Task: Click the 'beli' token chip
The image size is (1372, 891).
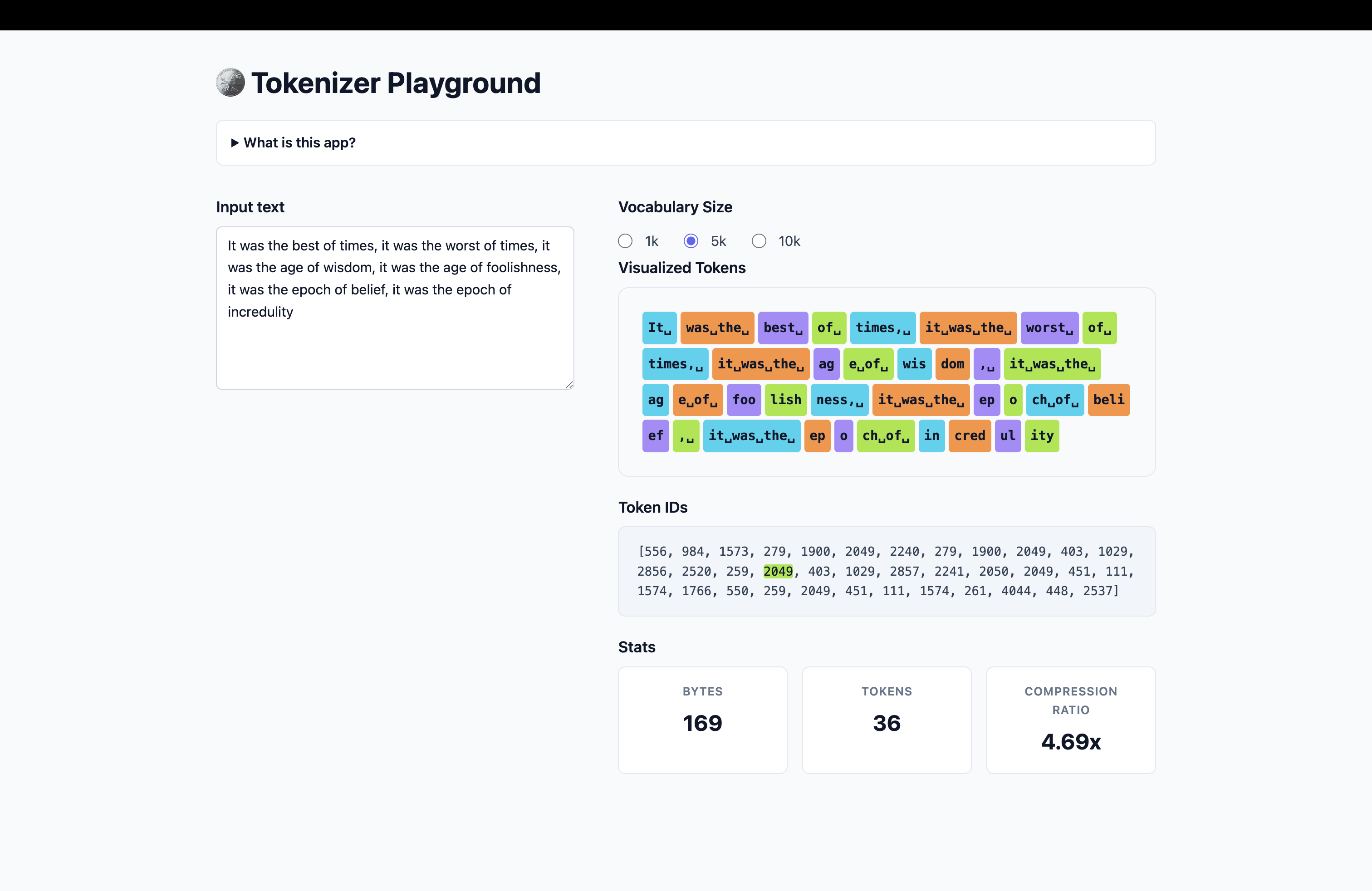Action: pos(1108,399)
